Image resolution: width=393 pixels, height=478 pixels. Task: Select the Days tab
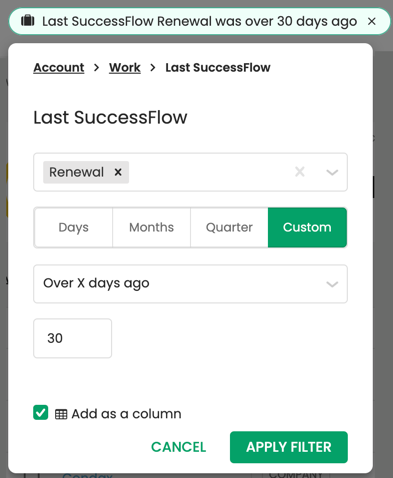coord(73,227)
